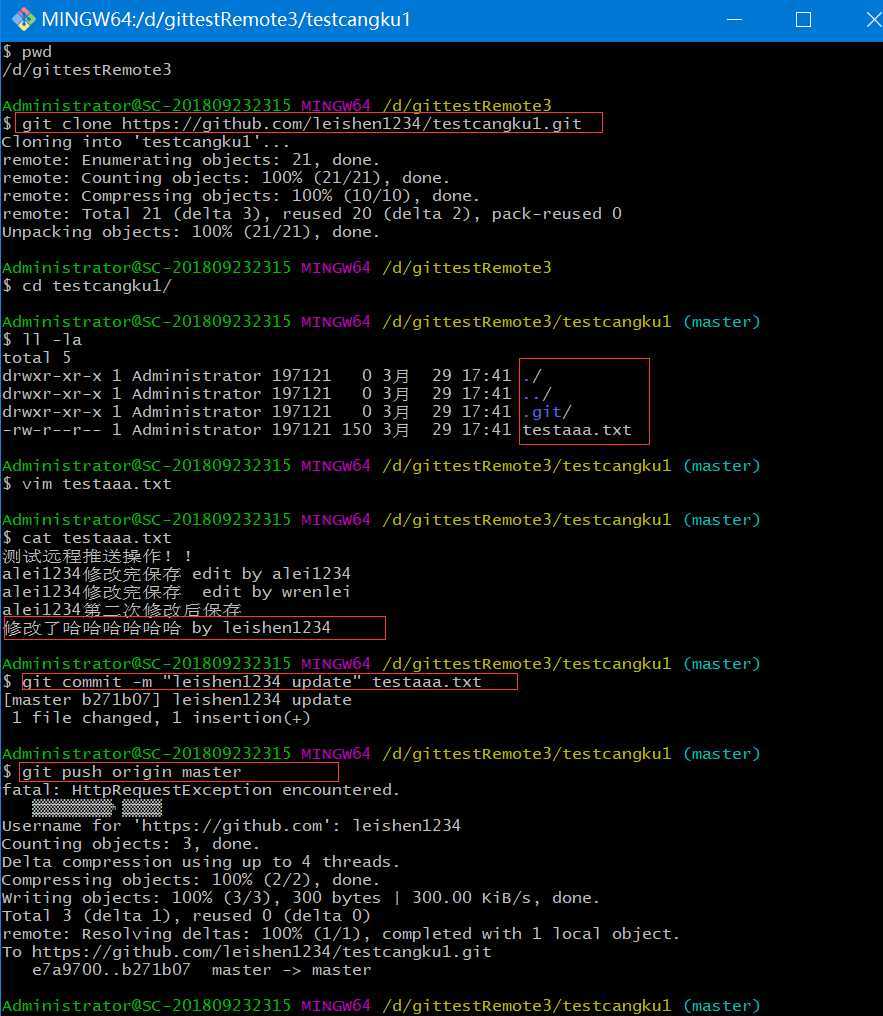Close the MINGW64 terminal window
Screen dimensions: 883x1016
(874, 19)
